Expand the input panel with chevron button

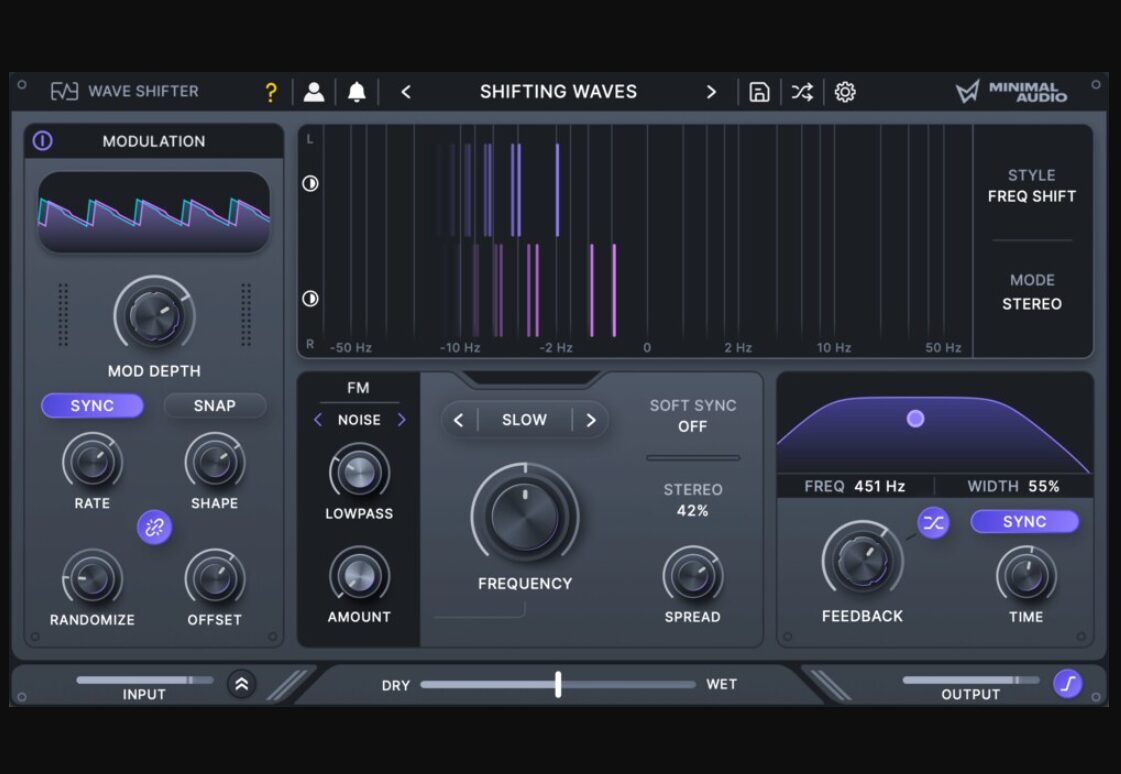[240, 685]
